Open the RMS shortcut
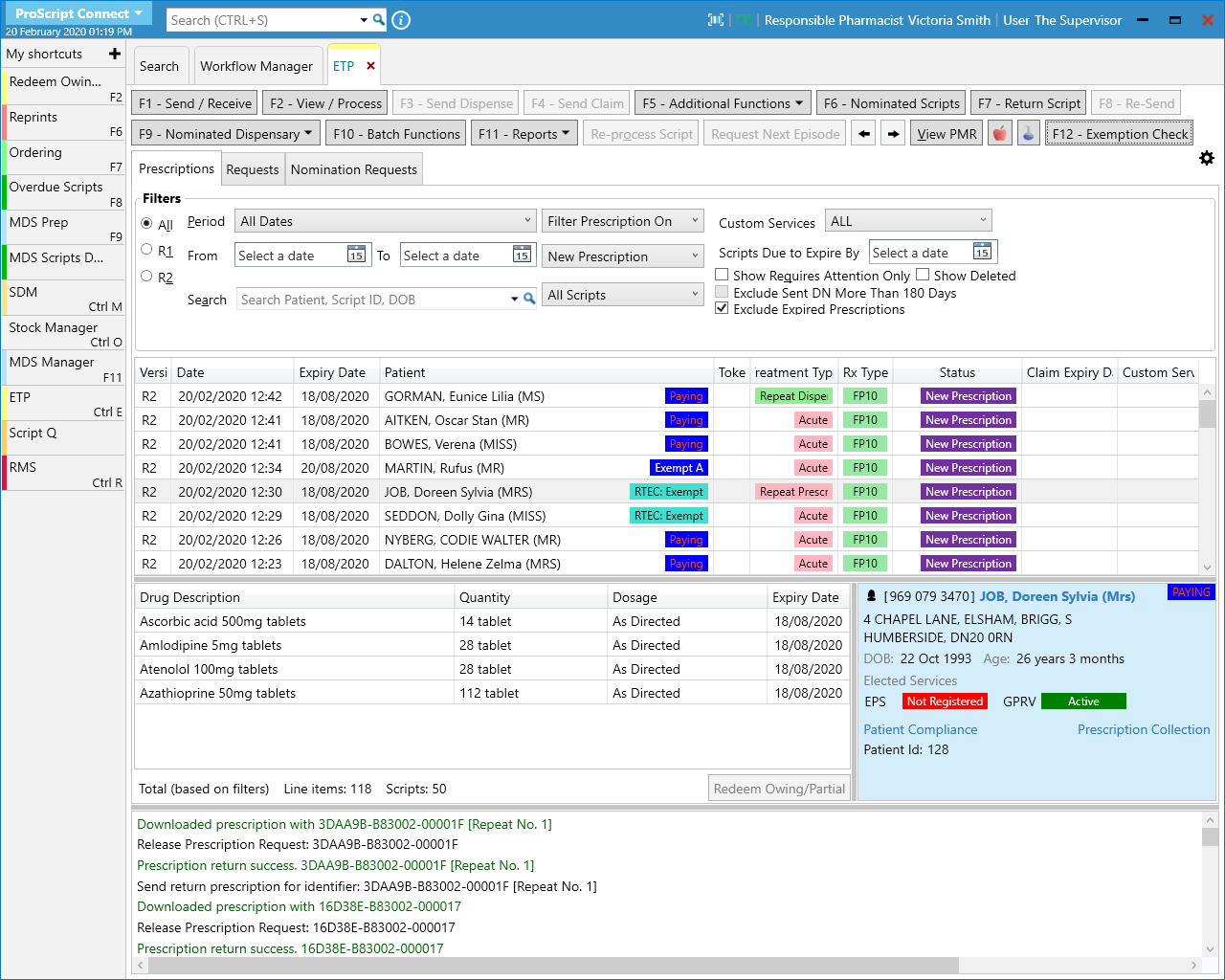The height and width of the screenshot is (980, 1225). [64, 473]
